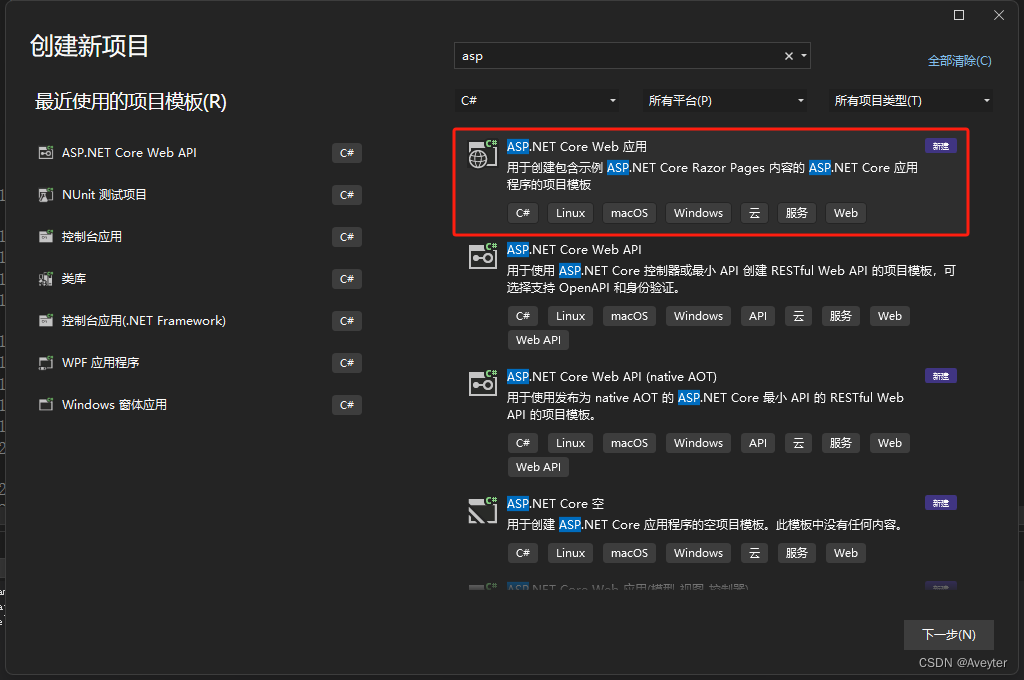
Task: Click the C# tag under ASP.NET Core 空
Action: [522, 553]
